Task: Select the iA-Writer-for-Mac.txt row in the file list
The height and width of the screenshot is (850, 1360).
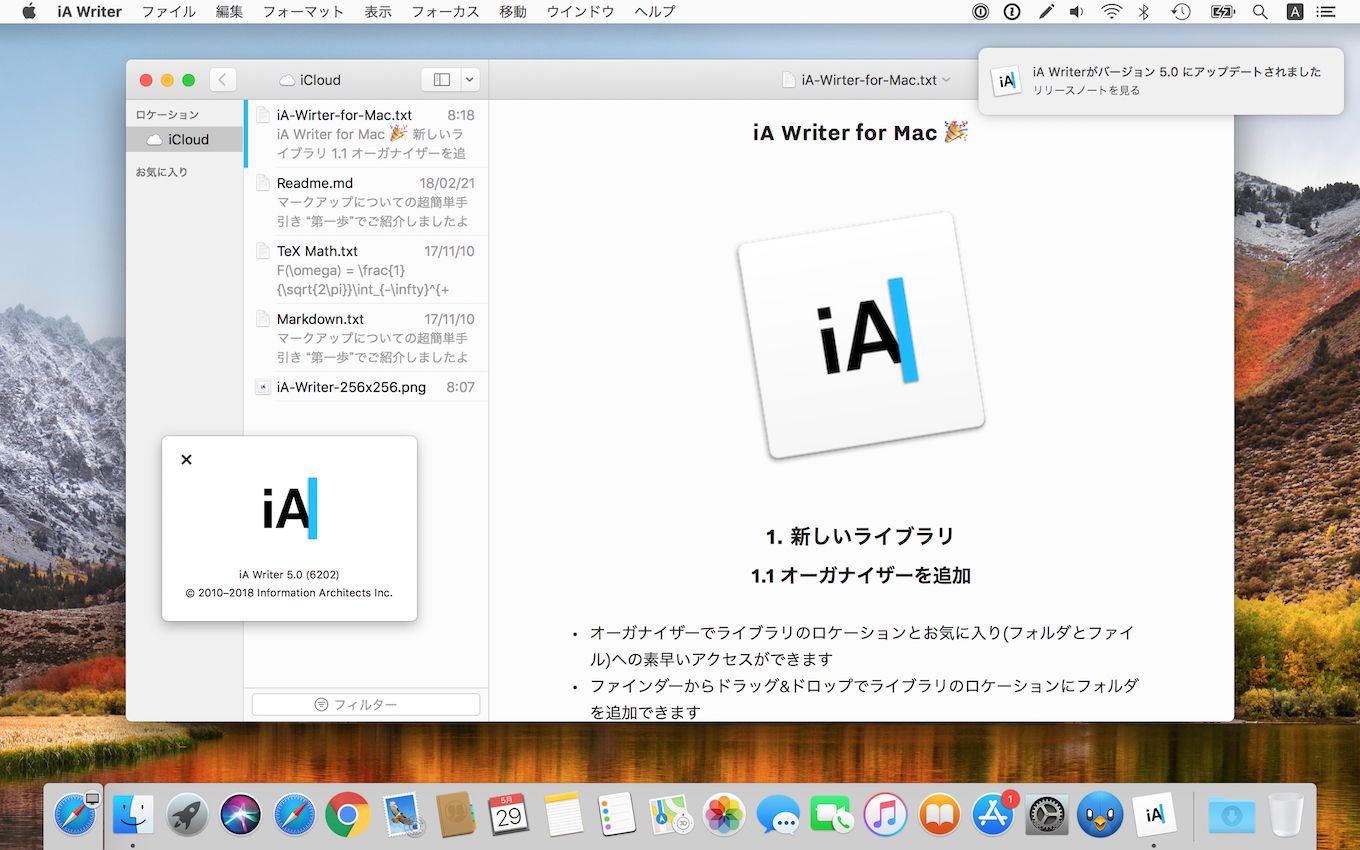Action: pyautogui.click(x=366, y=133)
